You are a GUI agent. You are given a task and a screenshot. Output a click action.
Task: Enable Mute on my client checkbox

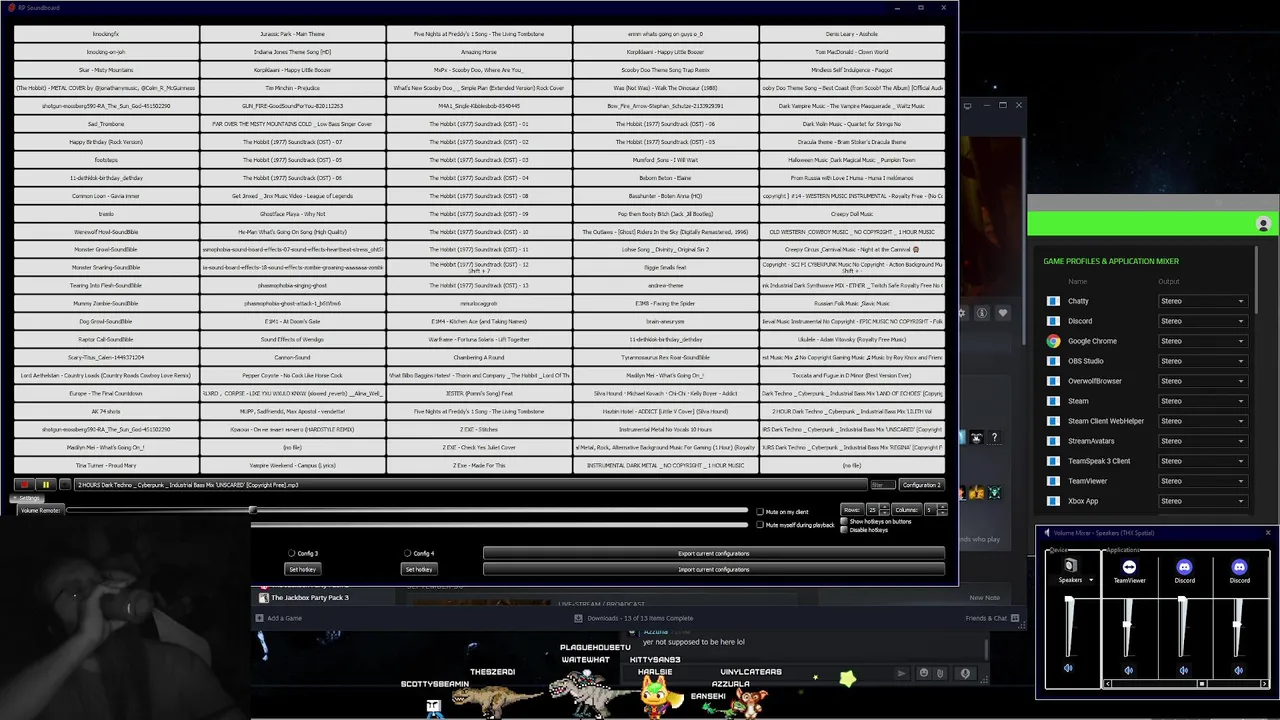click(x=760, y=512)
